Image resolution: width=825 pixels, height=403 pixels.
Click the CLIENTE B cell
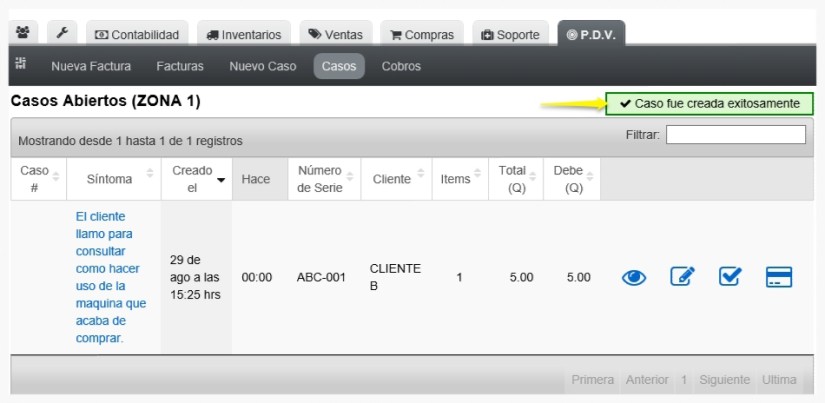[395, 277]
